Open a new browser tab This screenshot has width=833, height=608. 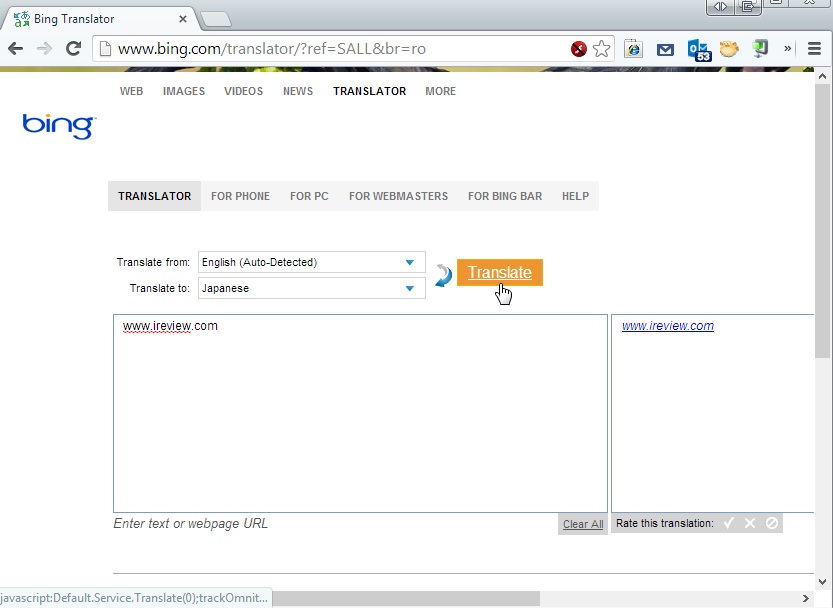[x=216, y=20]
